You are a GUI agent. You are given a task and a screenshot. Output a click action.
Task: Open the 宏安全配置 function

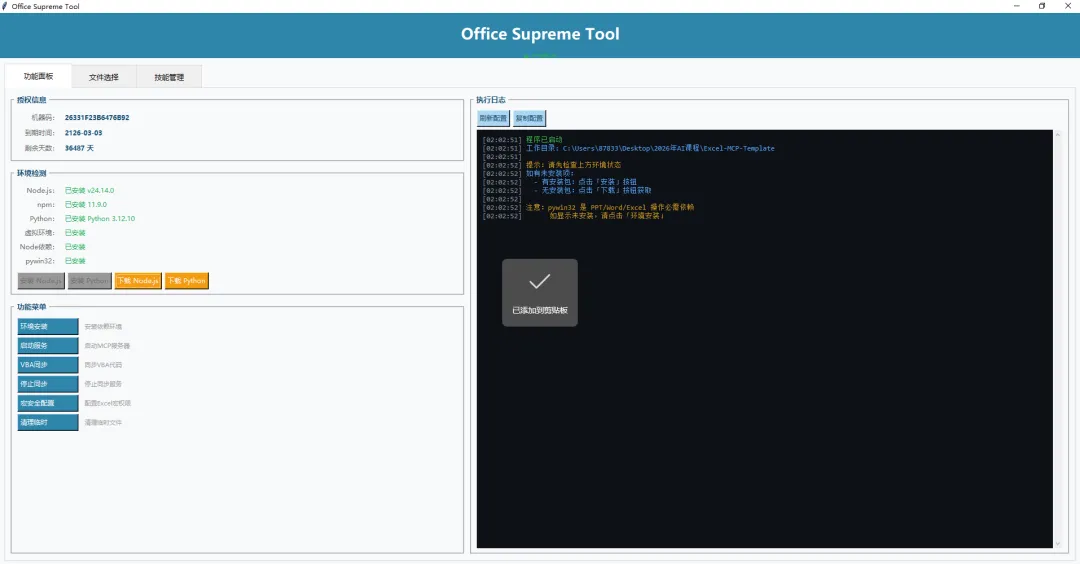point(48,403)
